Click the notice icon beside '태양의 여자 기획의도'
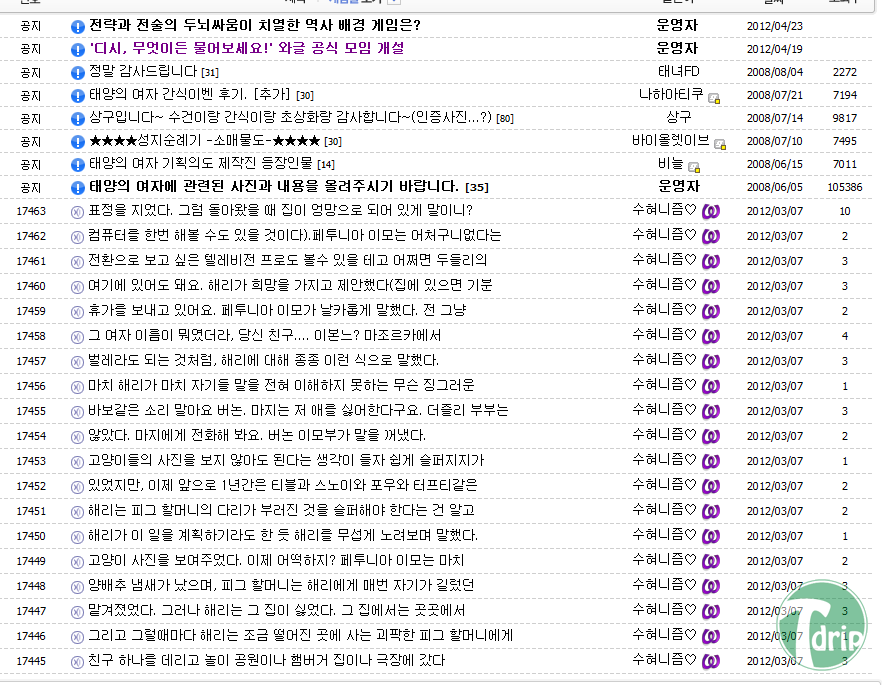The width and height of the screenshot is (882, 685). tap(78, 165)
